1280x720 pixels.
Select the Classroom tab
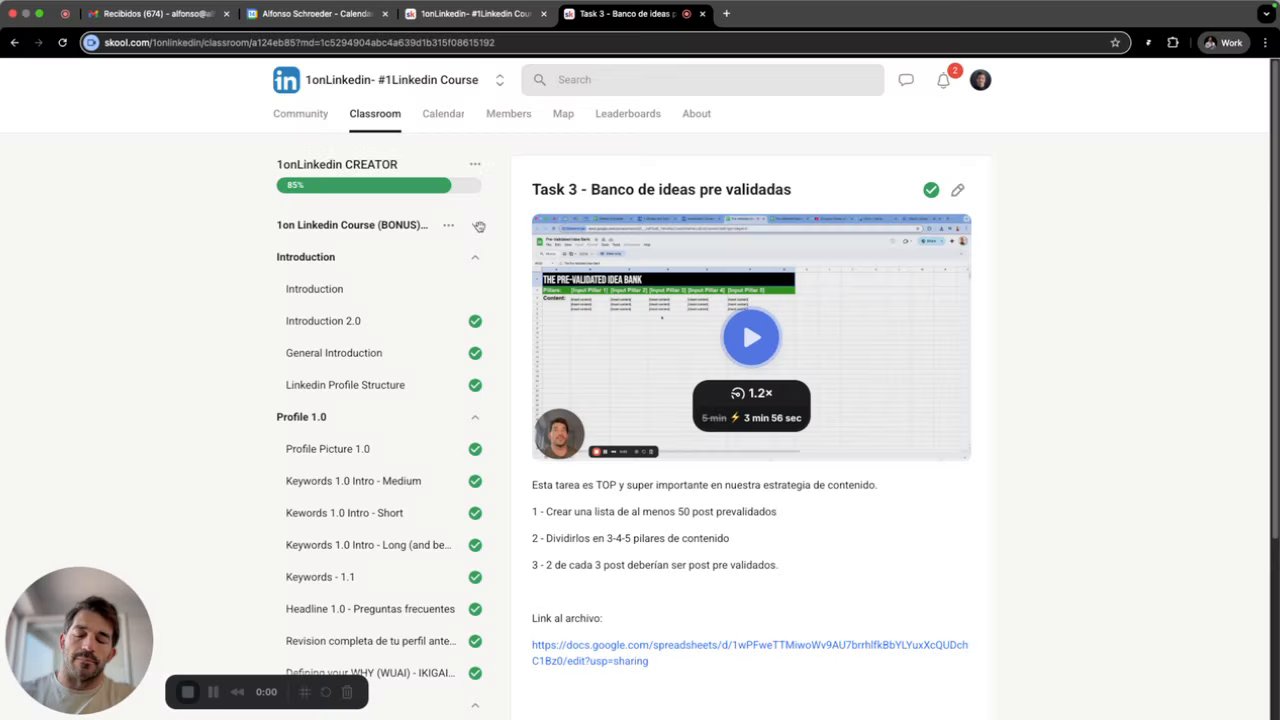[x=375, y=114]
